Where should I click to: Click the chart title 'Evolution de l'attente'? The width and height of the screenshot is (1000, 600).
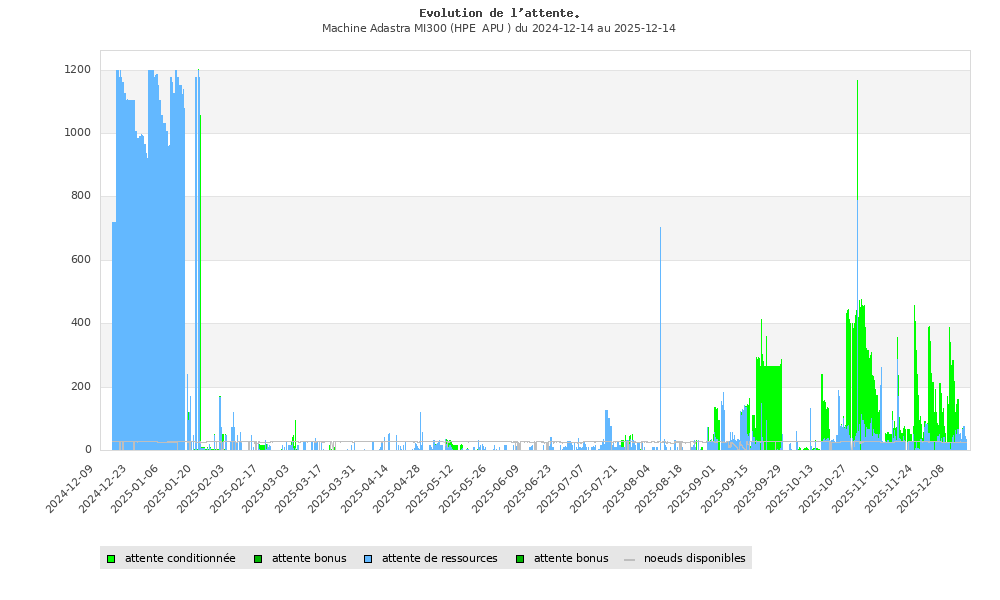coord(499,13)
